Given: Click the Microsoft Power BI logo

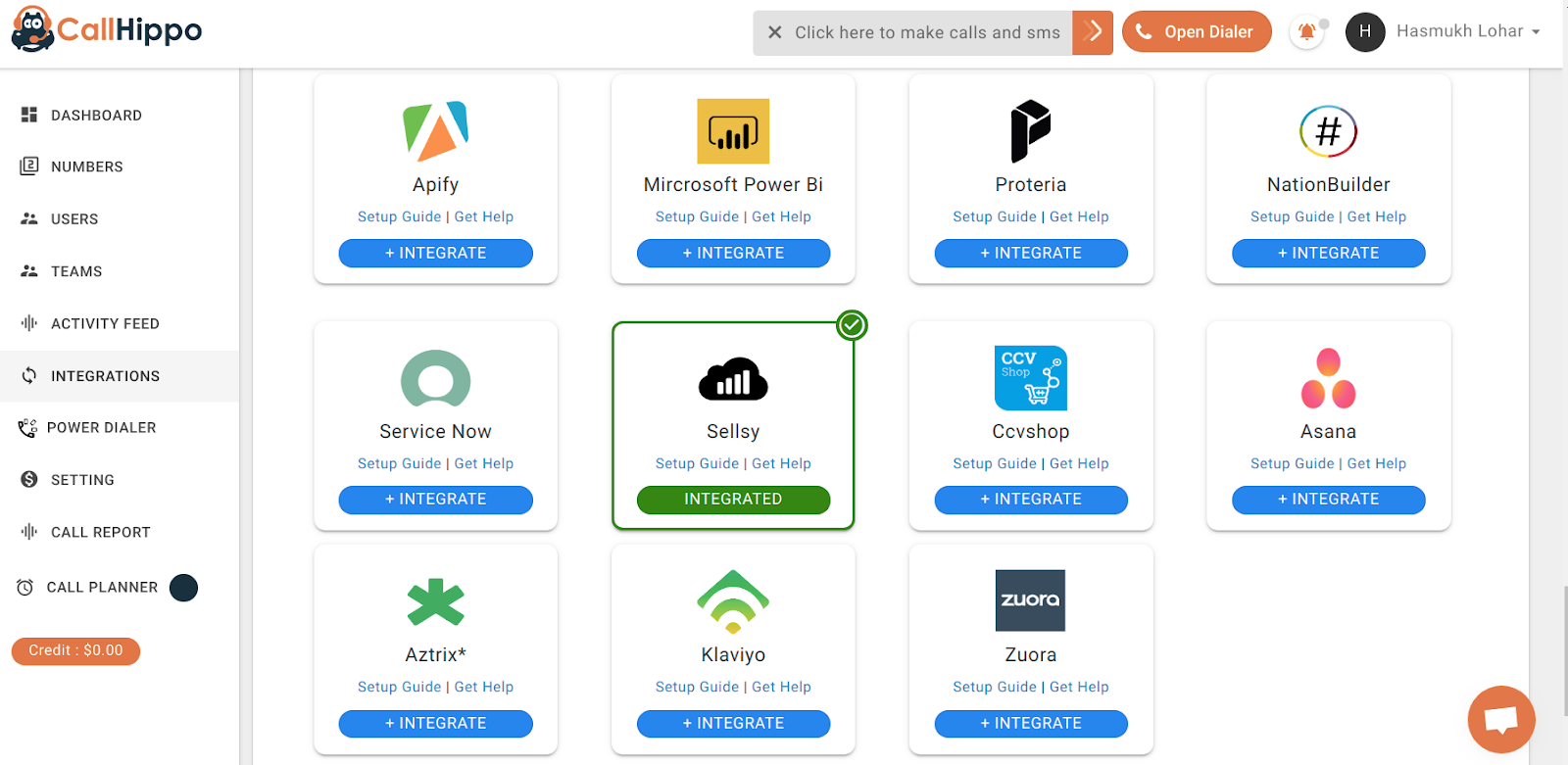Looking at the screenshot, I should tap(733, 131).
